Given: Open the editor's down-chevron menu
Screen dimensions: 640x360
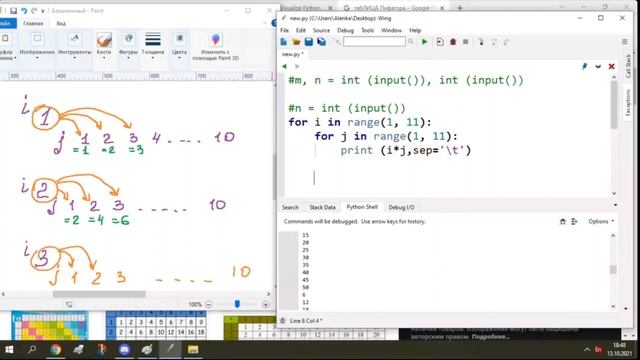Looking at the screenshot, I should (x=598, y=66).
